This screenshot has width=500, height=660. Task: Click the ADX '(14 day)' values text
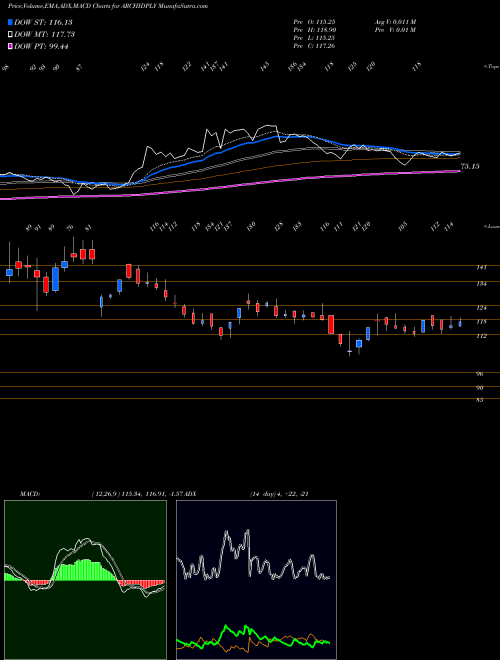[x=279, y=494]
